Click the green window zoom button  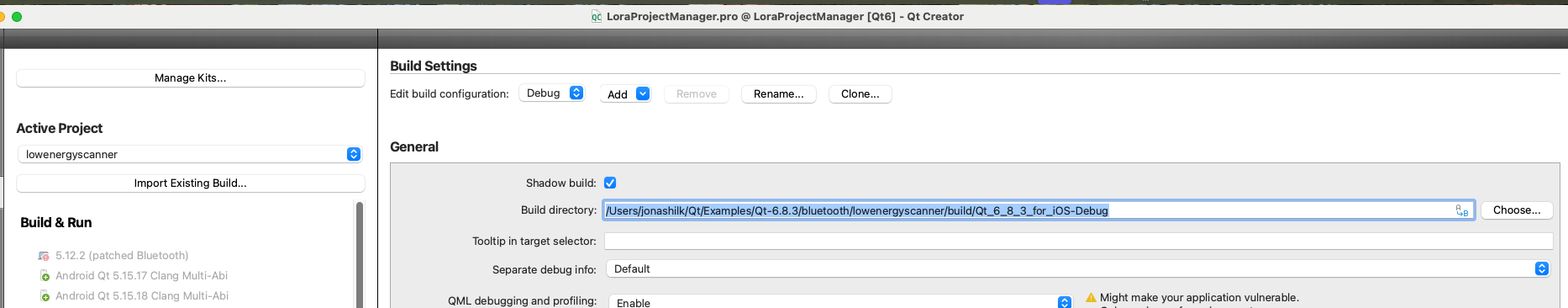[x=17, y=17]
